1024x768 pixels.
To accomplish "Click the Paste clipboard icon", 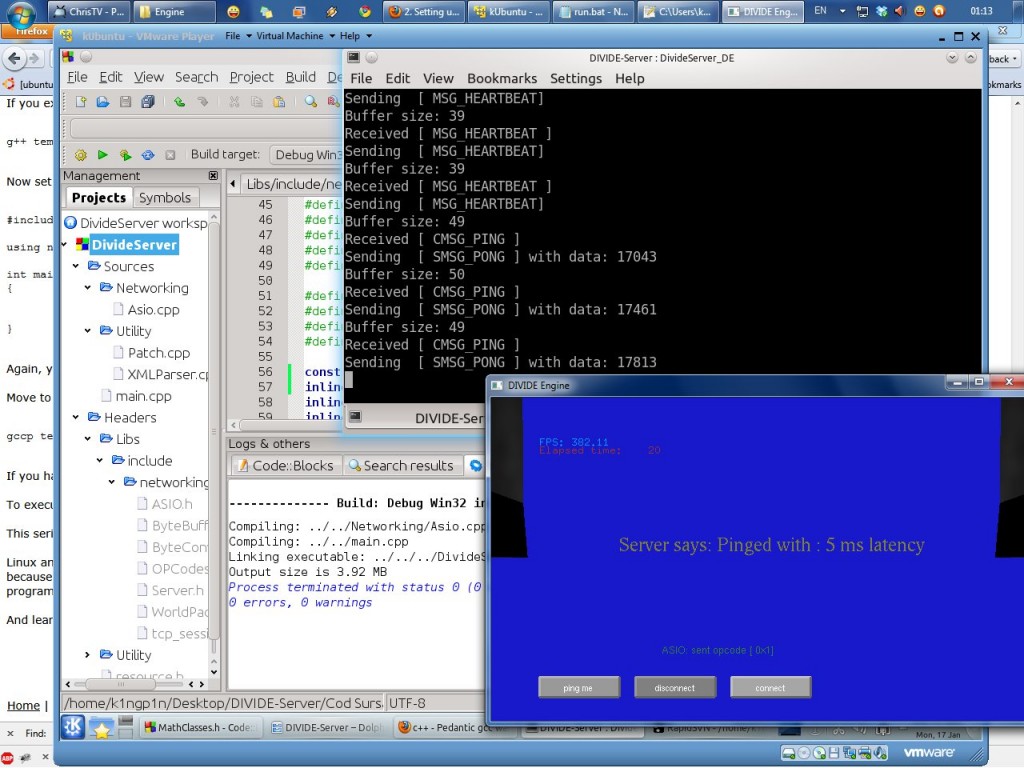I will click(279, 102).
